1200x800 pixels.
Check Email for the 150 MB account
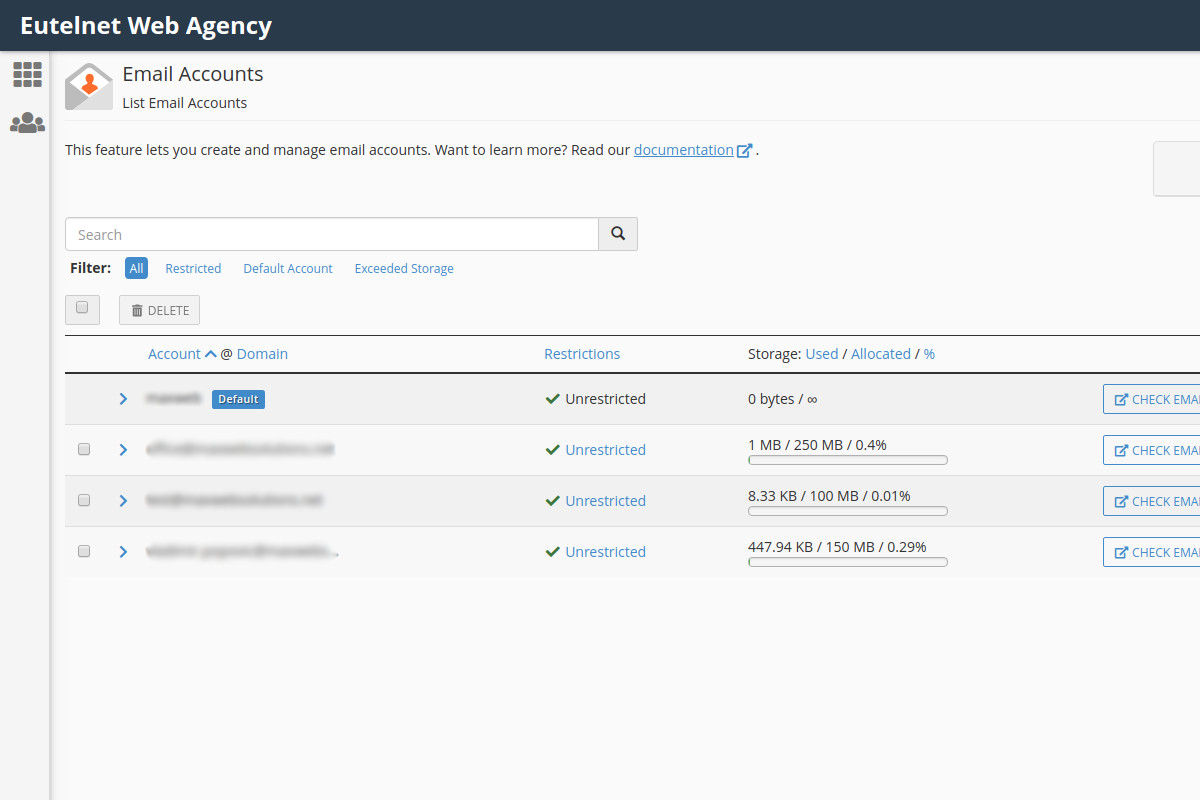pos(1152,552)
